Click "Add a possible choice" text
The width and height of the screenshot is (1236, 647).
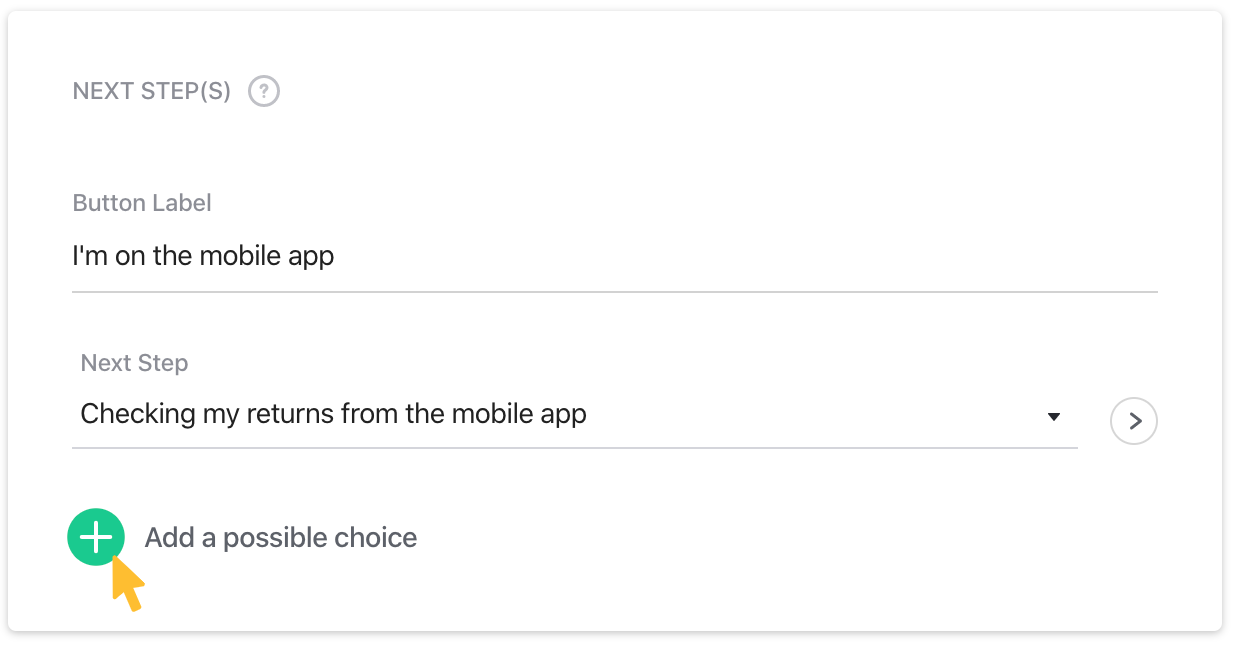[x=280, y=538]
